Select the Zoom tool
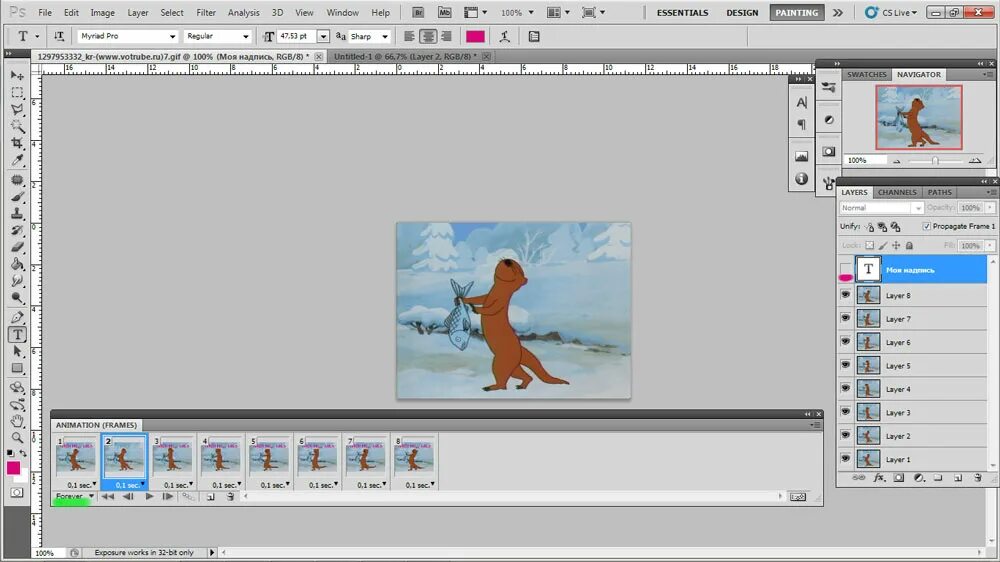The height and width of the screenshot is (562, 1000). [x=17, y=438]
